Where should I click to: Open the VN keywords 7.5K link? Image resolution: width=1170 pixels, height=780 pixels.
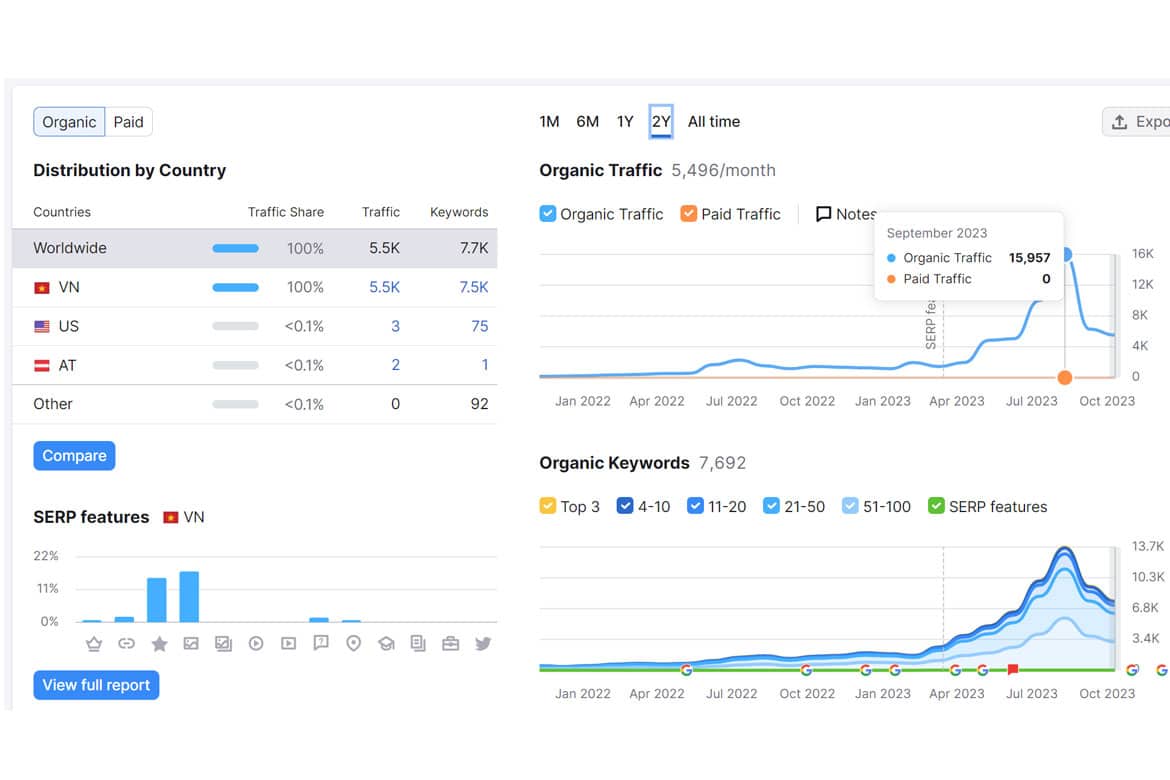pyautogui.click(x=474, y=287)
